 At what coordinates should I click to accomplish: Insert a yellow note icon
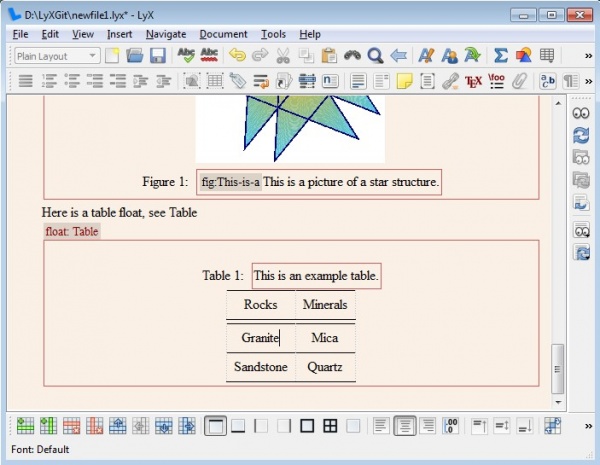405,81
